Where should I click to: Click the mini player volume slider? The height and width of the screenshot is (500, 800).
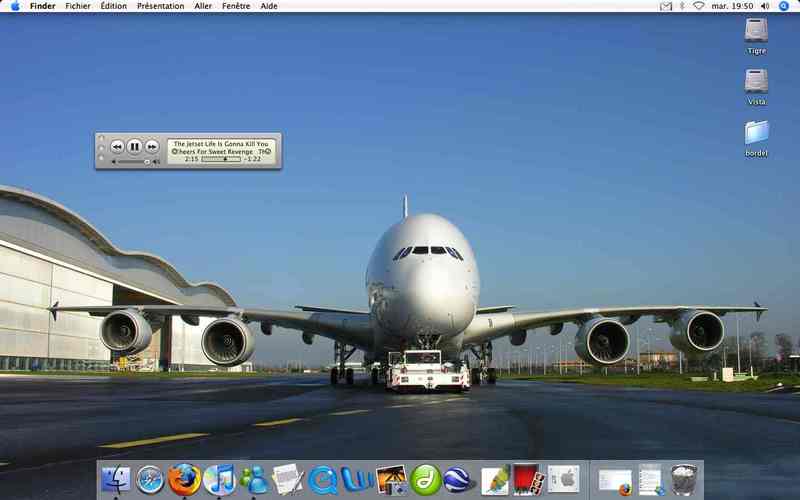133,162
